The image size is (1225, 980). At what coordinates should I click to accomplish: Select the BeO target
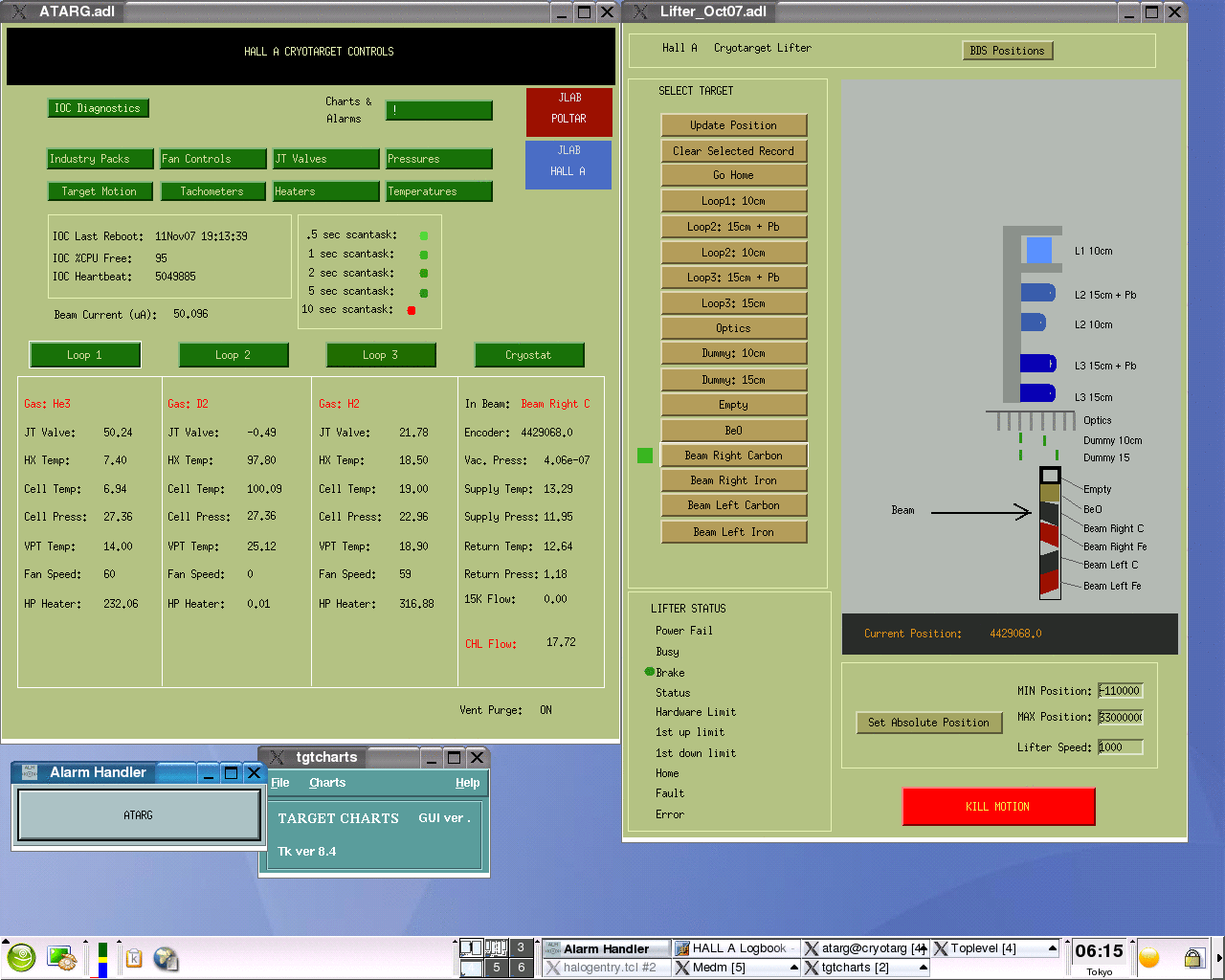tap(734, 431)
